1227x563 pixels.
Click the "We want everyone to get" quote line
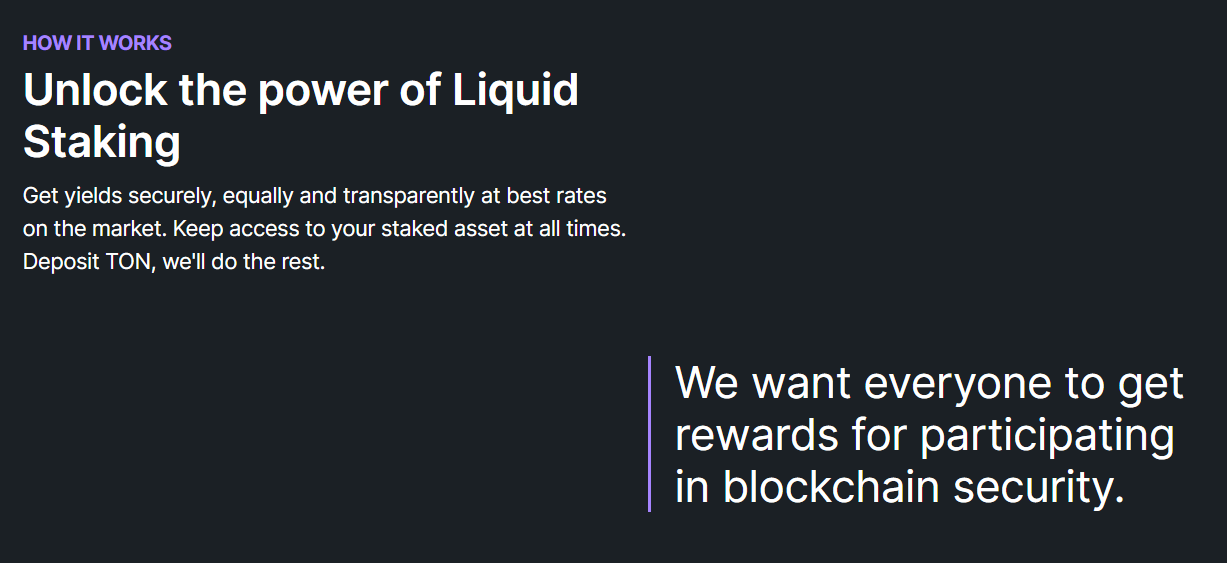click(929, 383)
